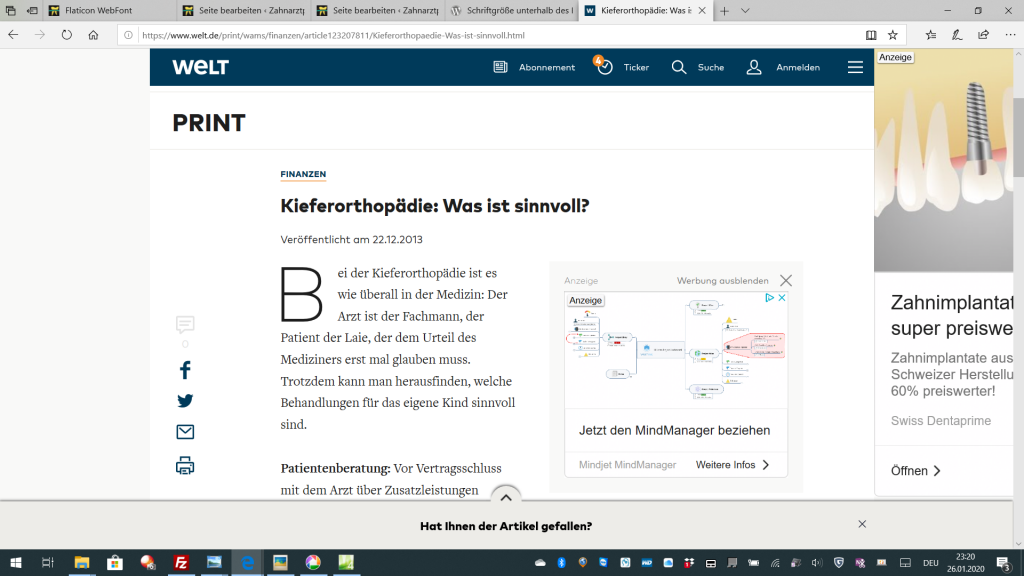The height and width of the screenshot is (576, 1024).
Task: Open the reading view book icon
Action: (871, 35)
